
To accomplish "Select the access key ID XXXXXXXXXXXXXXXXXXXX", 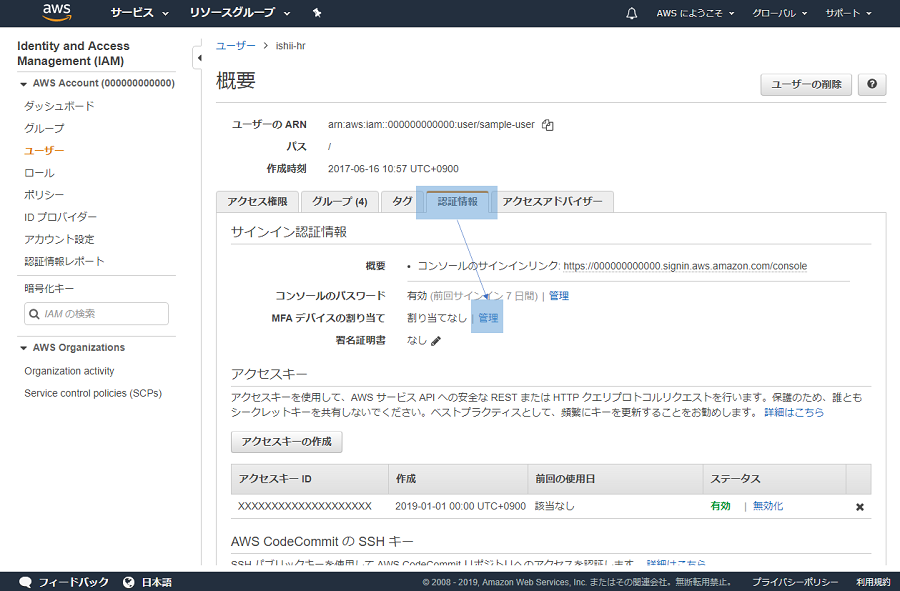I will click(x=305, y=506).
